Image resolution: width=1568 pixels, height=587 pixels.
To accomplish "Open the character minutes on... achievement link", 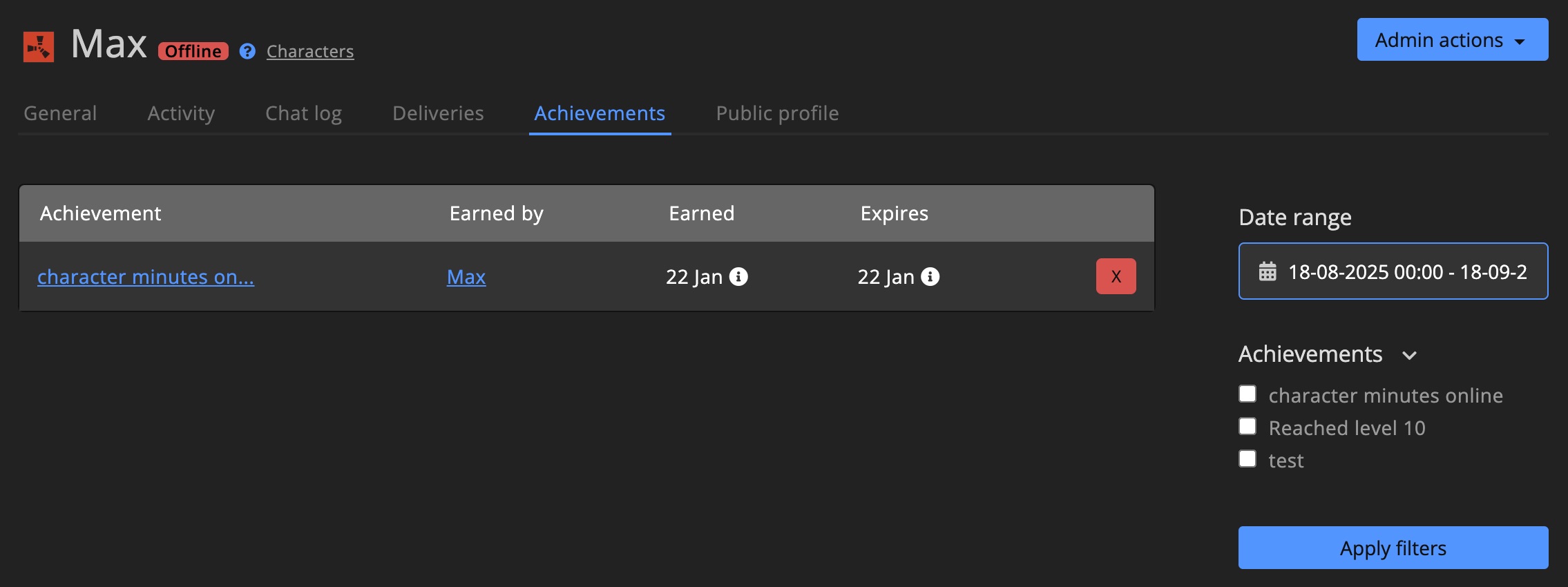I will coord(146,277).
